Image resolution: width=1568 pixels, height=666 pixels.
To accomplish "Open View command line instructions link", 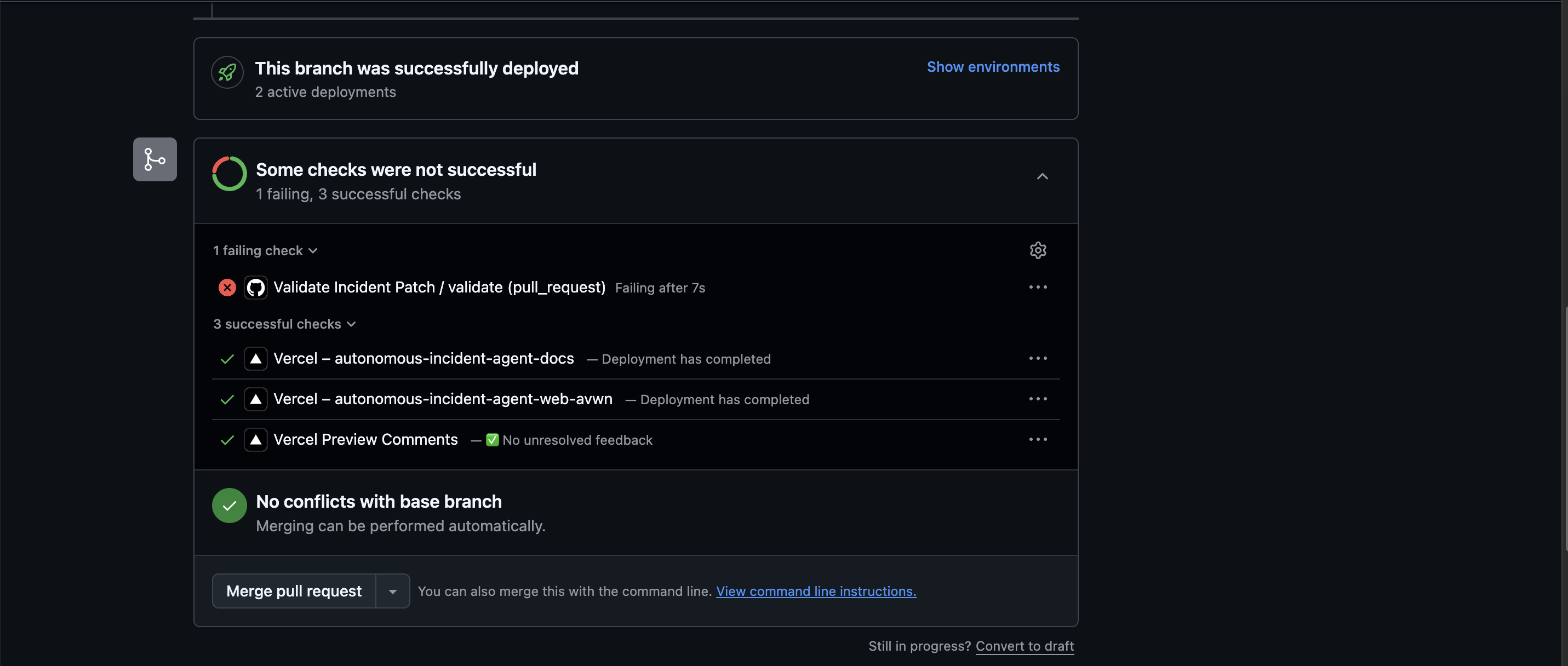I will [816, 591].
